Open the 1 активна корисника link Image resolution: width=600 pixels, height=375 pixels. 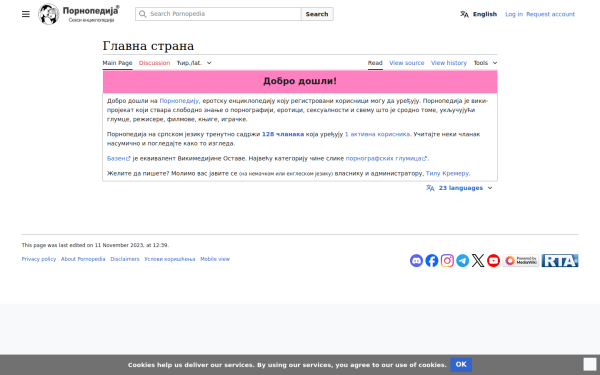coord(377,134)
